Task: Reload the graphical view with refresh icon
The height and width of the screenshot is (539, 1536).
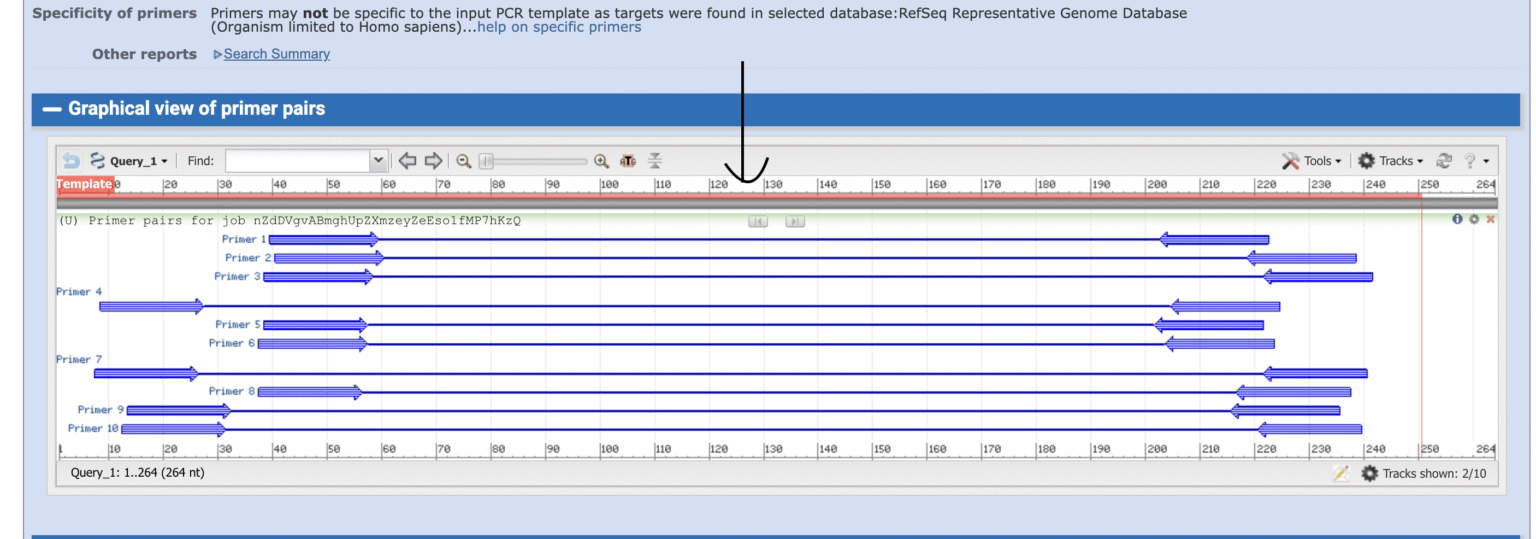Action: click(x=1444, y=161)
